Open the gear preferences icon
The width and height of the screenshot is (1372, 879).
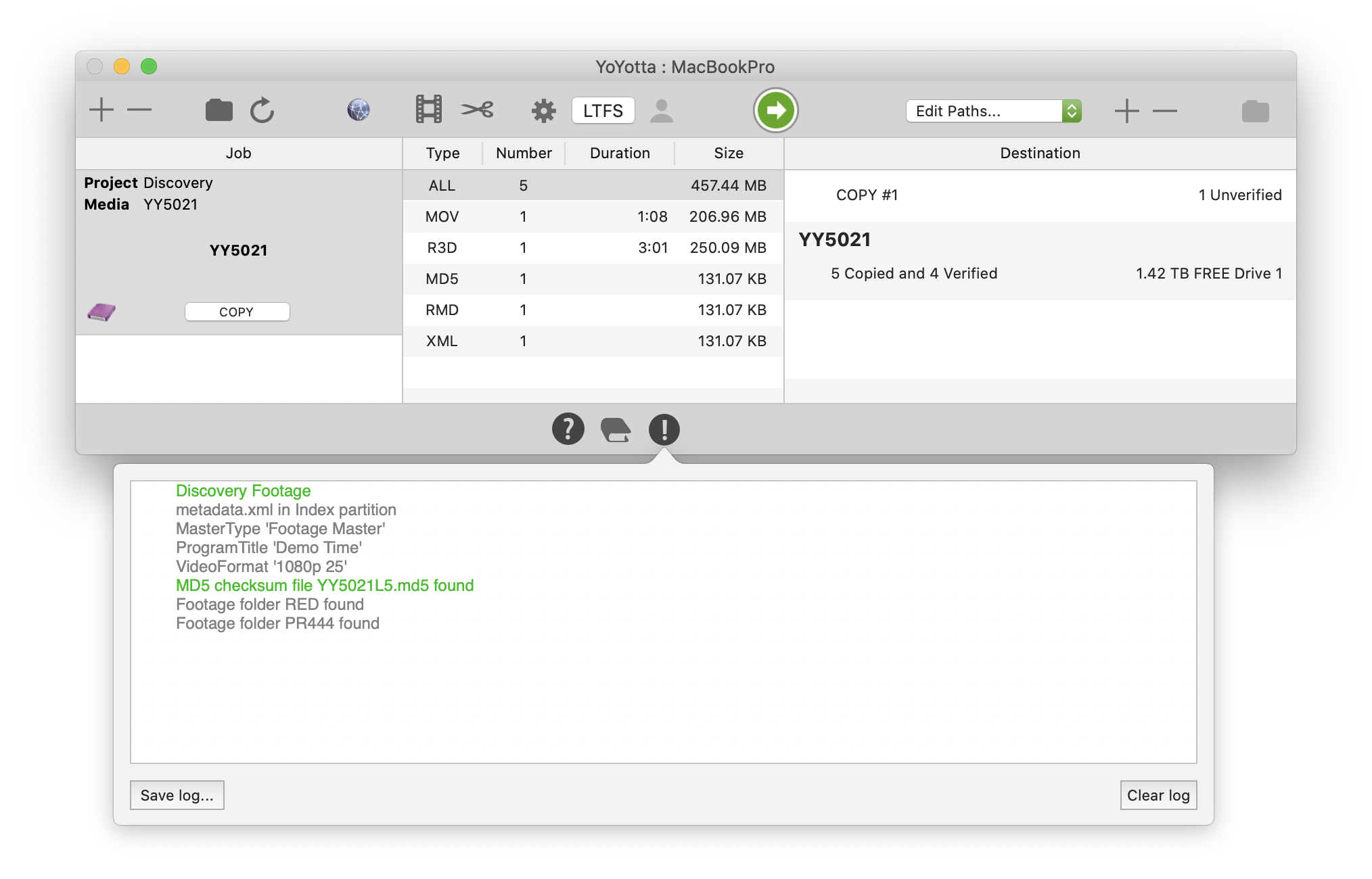[543, 111]
